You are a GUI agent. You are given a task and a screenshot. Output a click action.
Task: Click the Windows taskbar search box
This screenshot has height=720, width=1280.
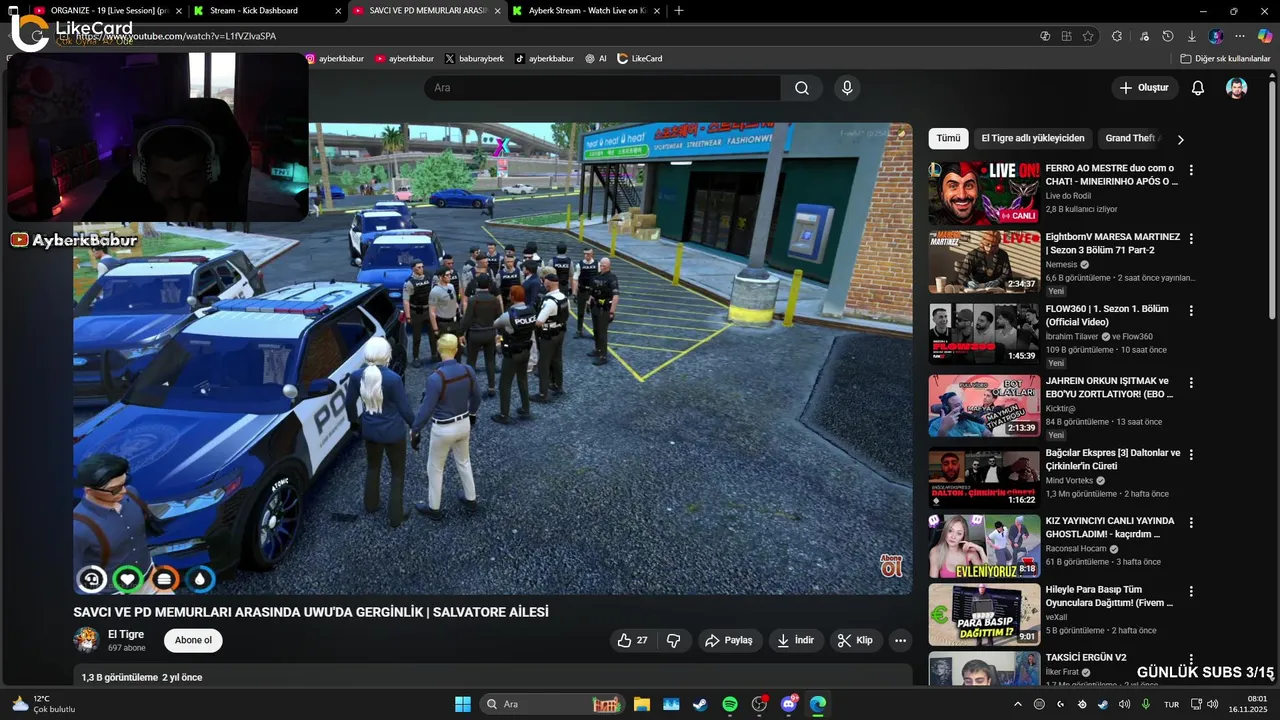point(552,704)
